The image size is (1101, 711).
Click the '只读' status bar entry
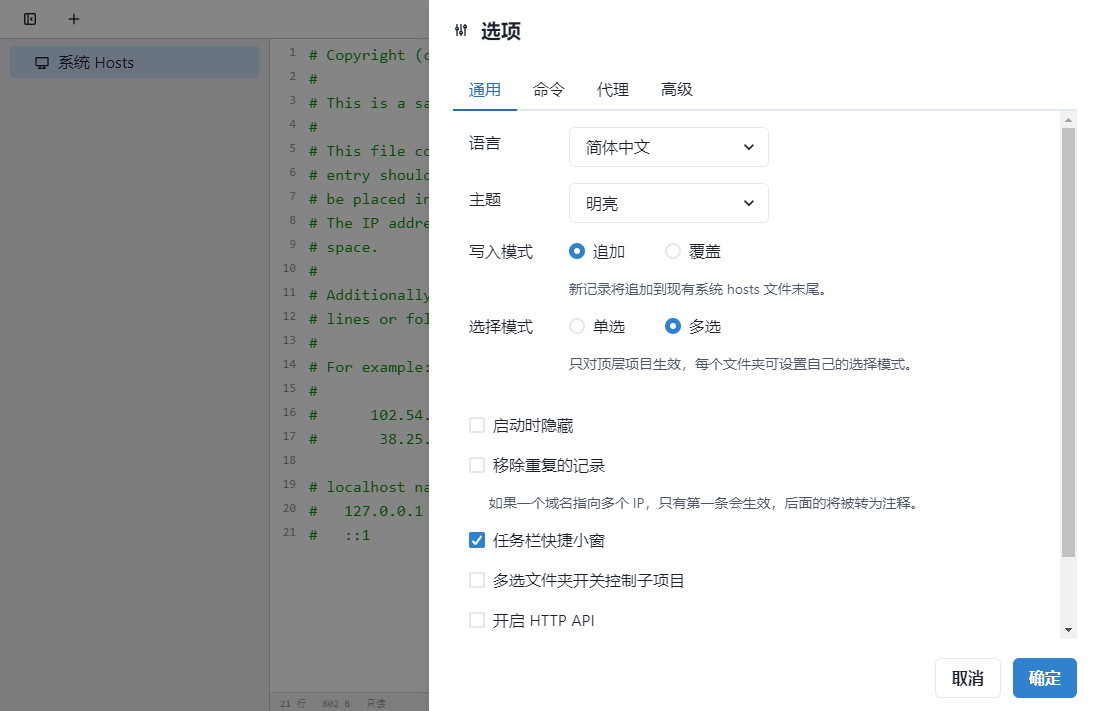point(376,703)
